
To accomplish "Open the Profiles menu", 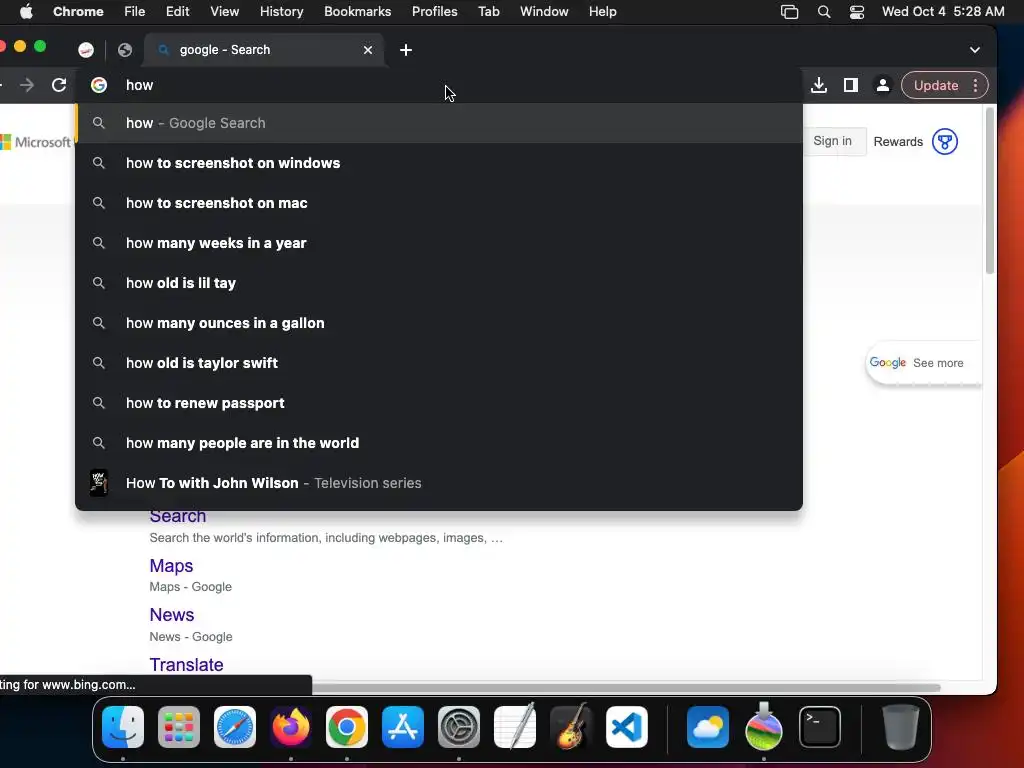I will [x=434, y=12].
